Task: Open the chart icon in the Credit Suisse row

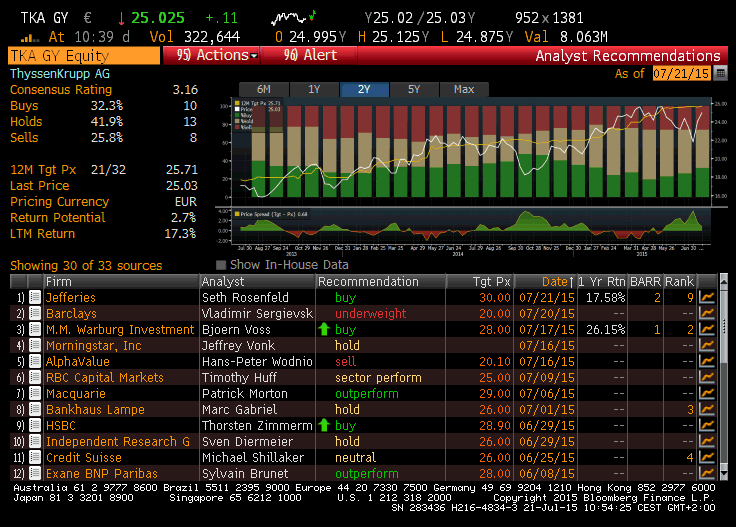Action: click(706, 457)
